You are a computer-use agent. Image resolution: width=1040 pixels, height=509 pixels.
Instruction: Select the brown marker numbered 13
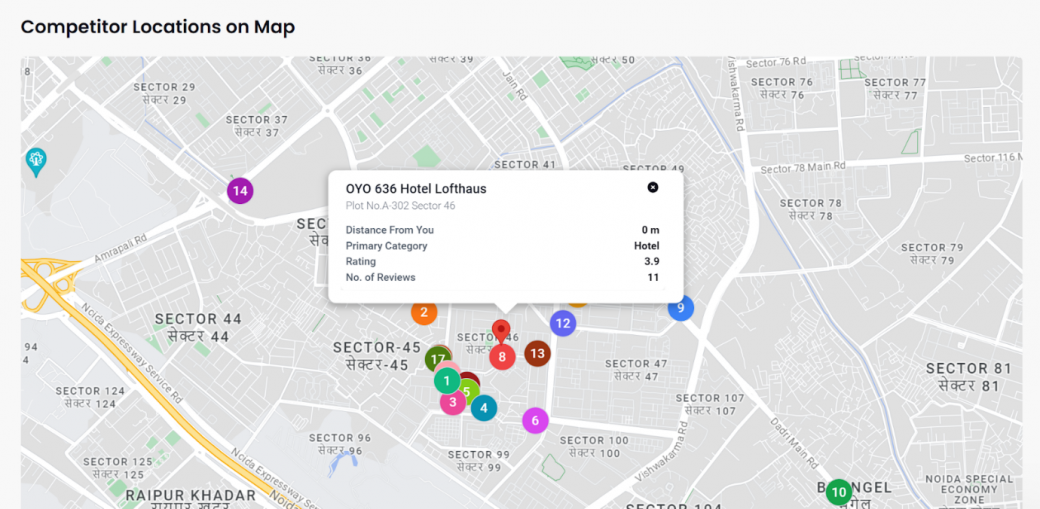point(538,354)
